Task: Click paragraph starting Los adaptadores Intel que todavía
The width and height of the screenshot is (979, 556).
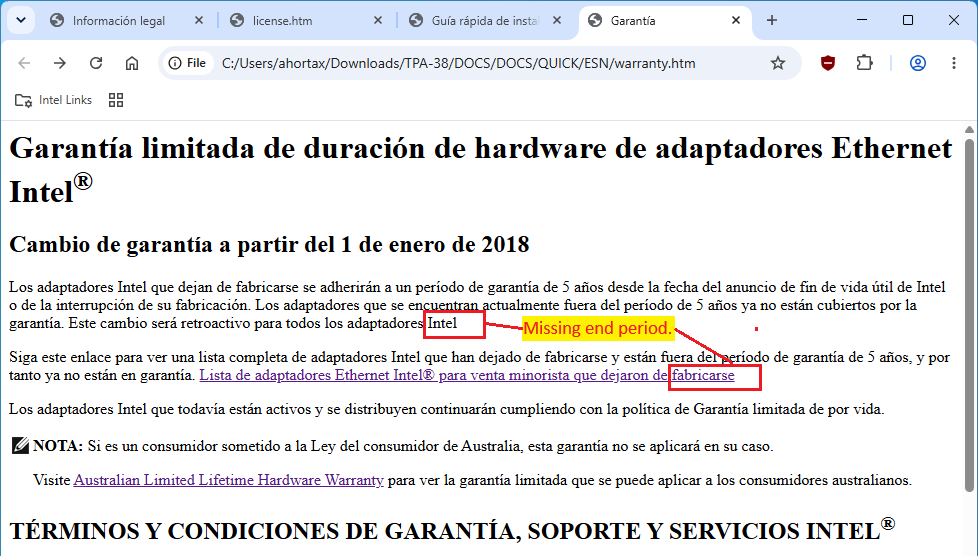Action: (x=446, y=409)
